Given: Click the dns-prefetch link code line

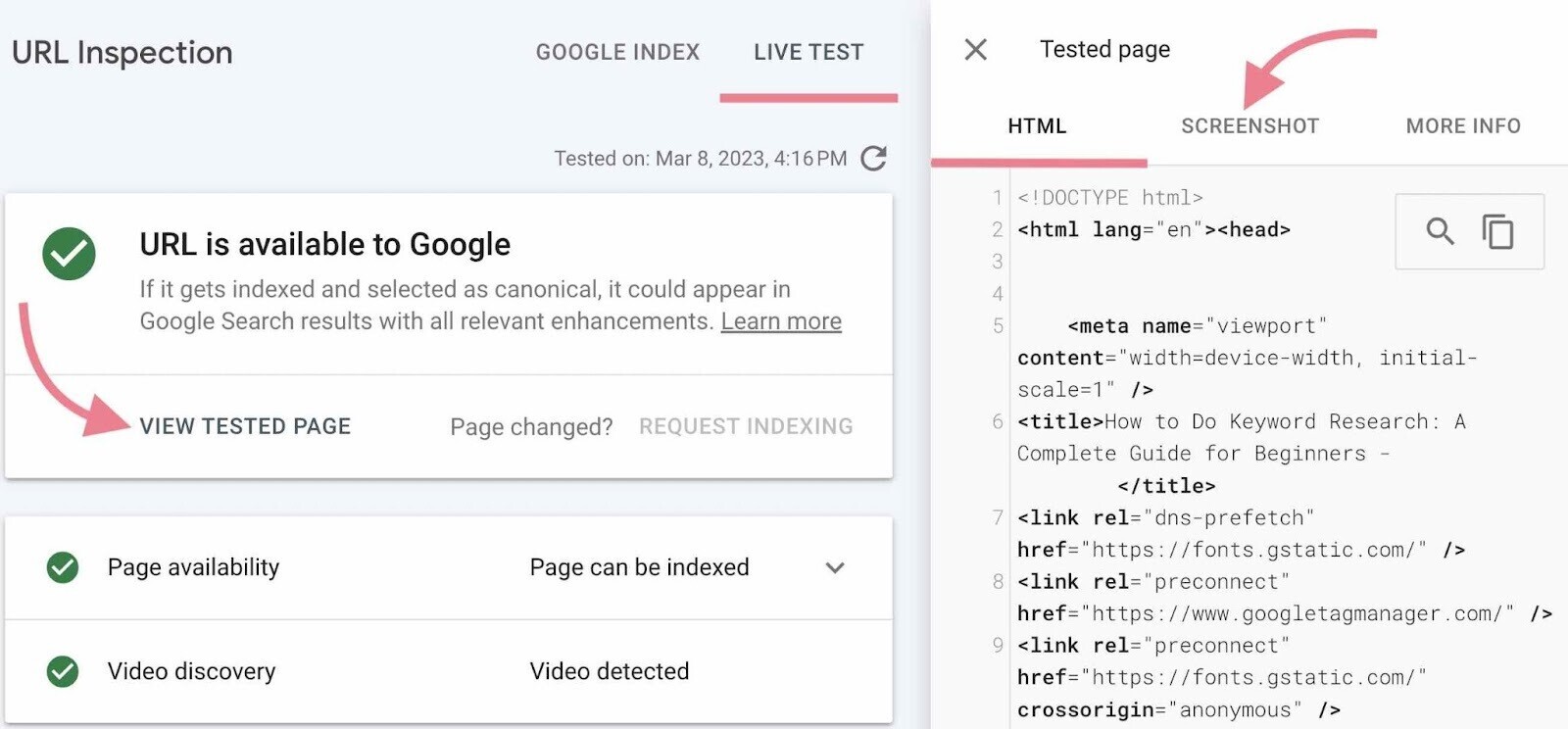Looking at the screenshot, I should point(1165,517).
